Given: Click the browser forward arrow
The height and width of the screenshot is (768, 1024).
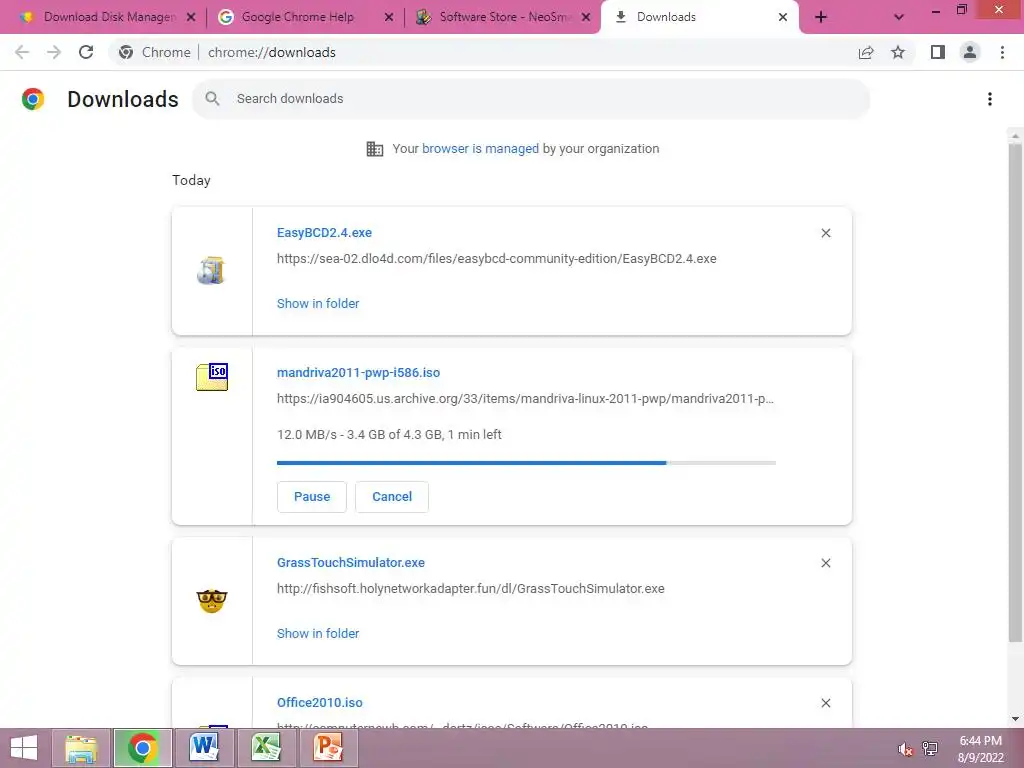Looking at the screenshot, I should 54,52.
